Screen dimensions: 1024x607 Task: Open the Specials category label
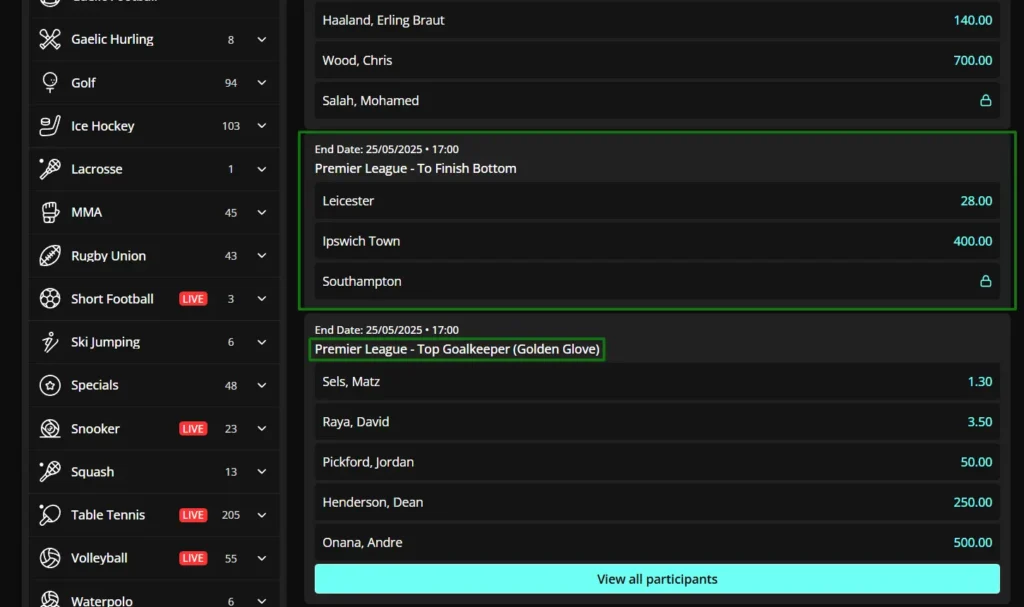click(x=95, y=386)
